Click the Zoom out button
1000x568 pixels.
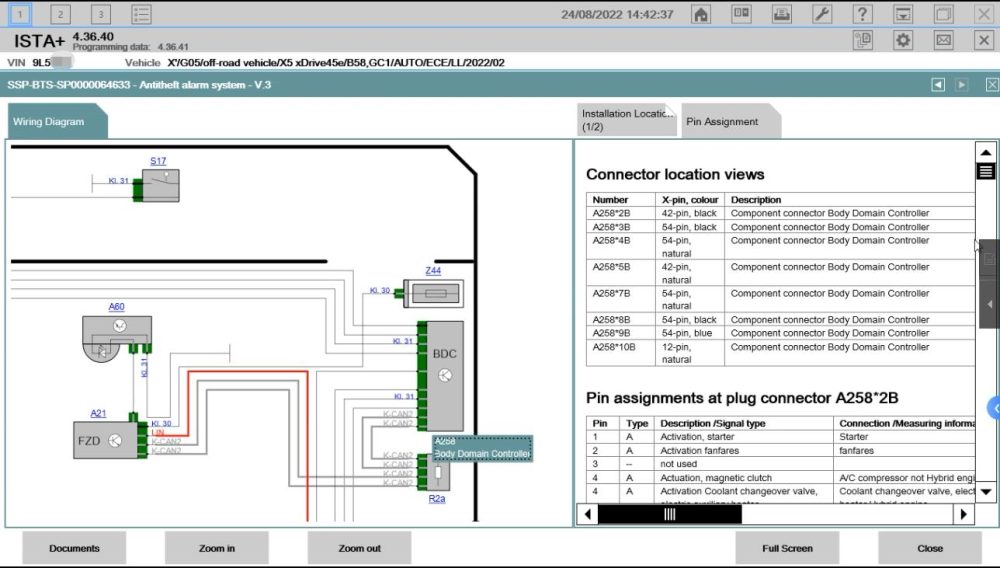click(360, 548)
